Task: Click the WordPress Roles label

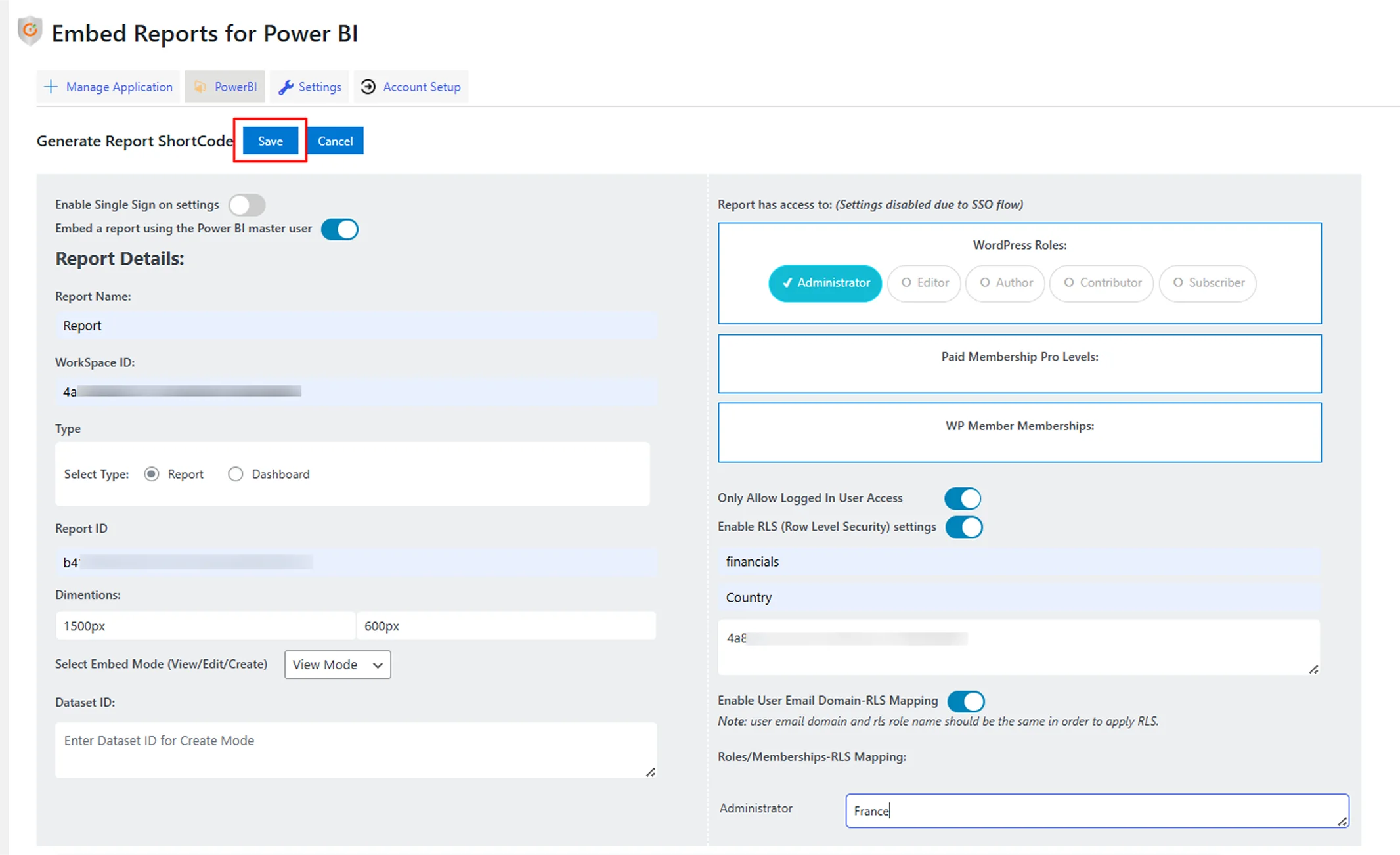Action: [1020, 245]
